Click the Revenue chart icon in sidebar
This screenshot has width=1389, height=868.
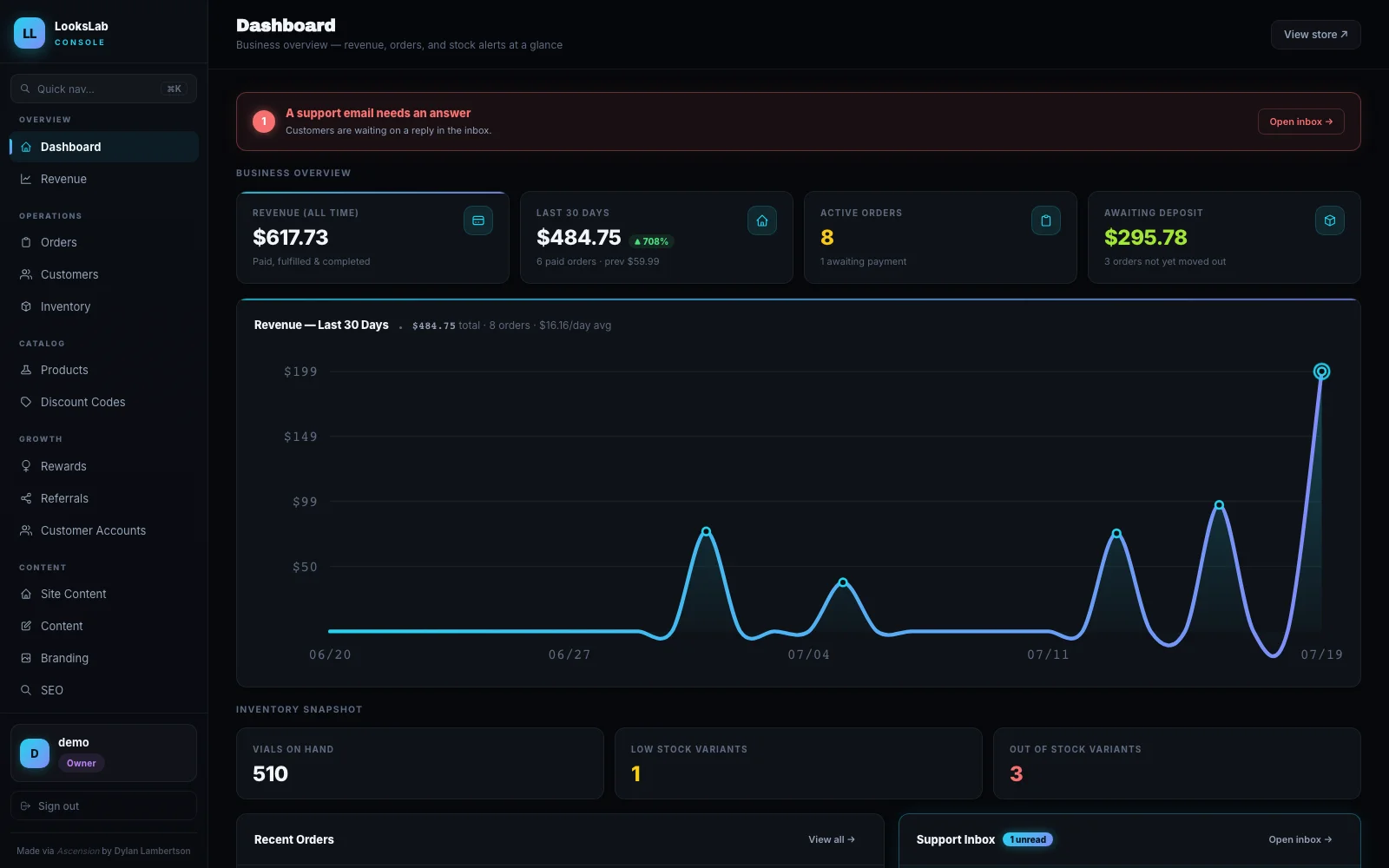[26, 179]
